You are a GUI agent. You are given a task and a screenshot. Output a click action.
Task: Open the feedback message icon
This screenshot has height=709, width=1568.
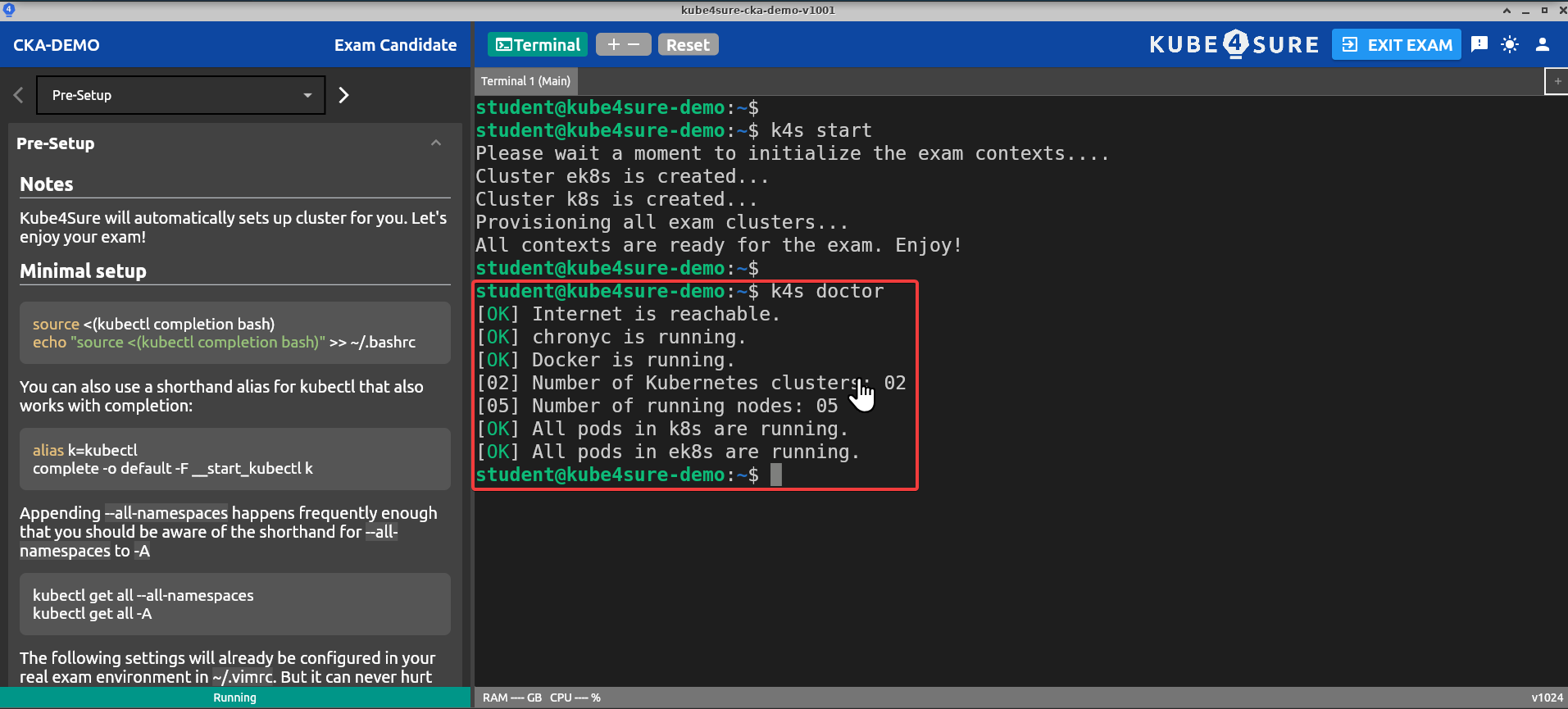click(x=1479, y=44)
